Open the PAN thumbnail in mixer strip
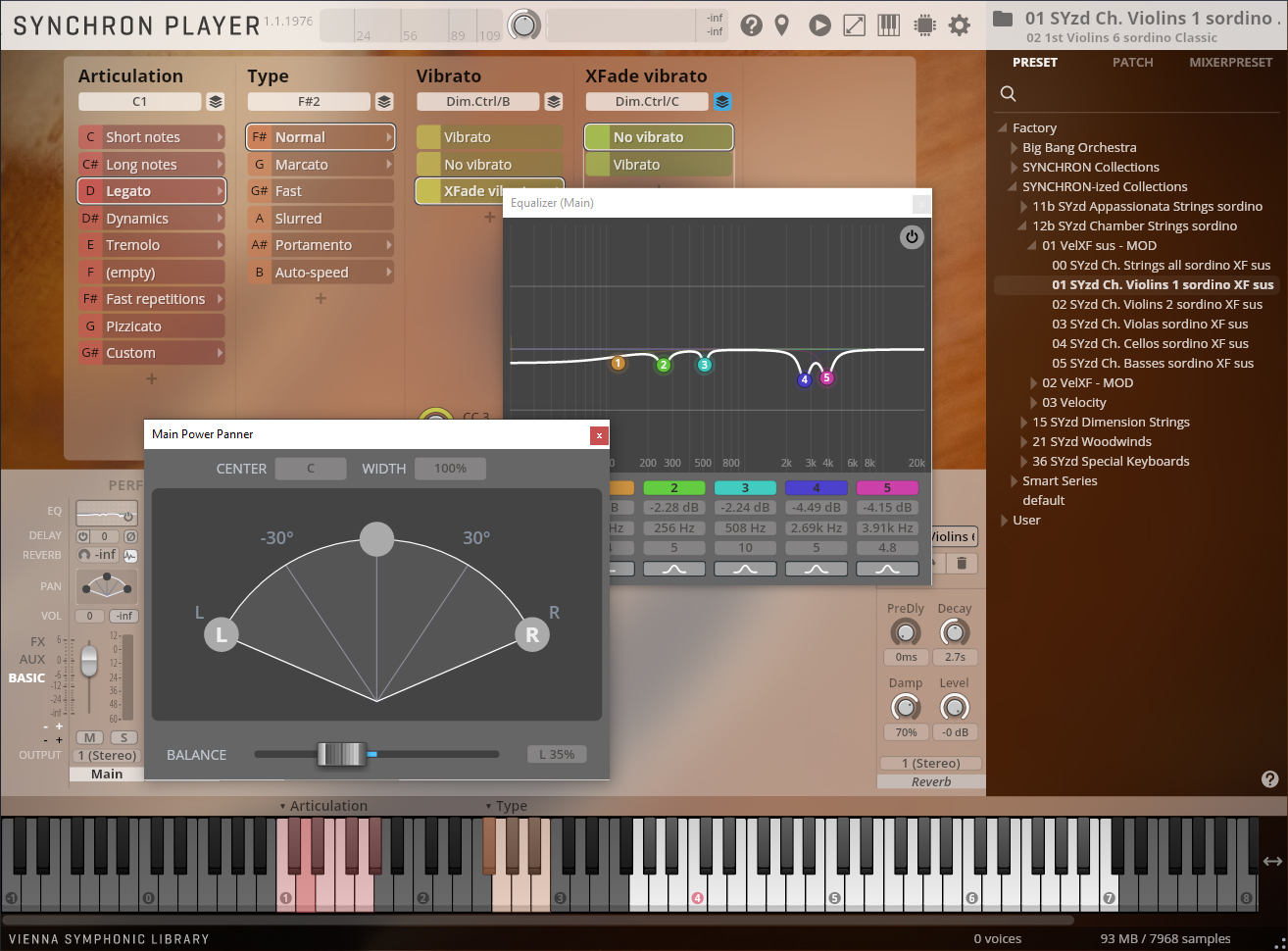 click(x=107, y=586)
